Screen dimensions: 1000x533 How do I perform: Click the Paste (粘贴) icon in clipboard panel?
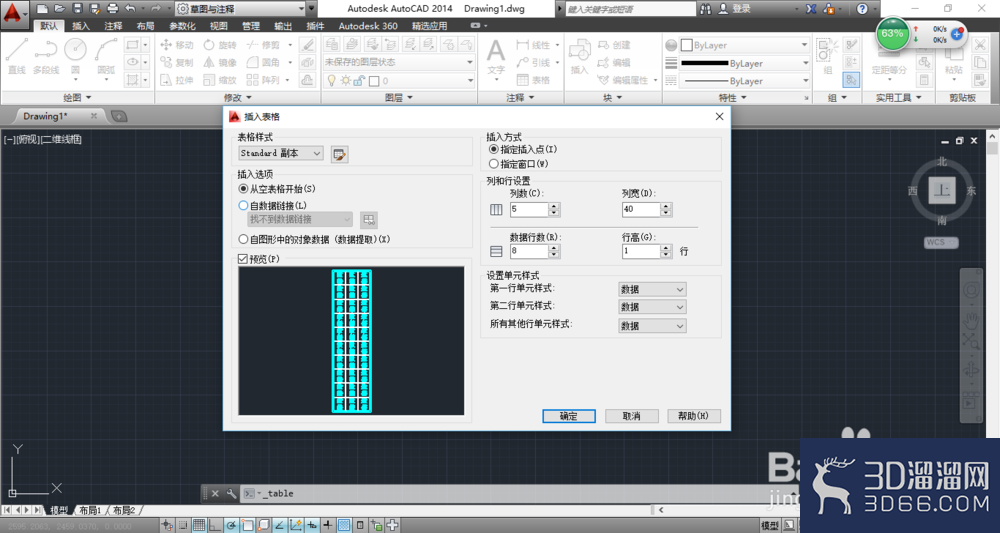point(953,56)
